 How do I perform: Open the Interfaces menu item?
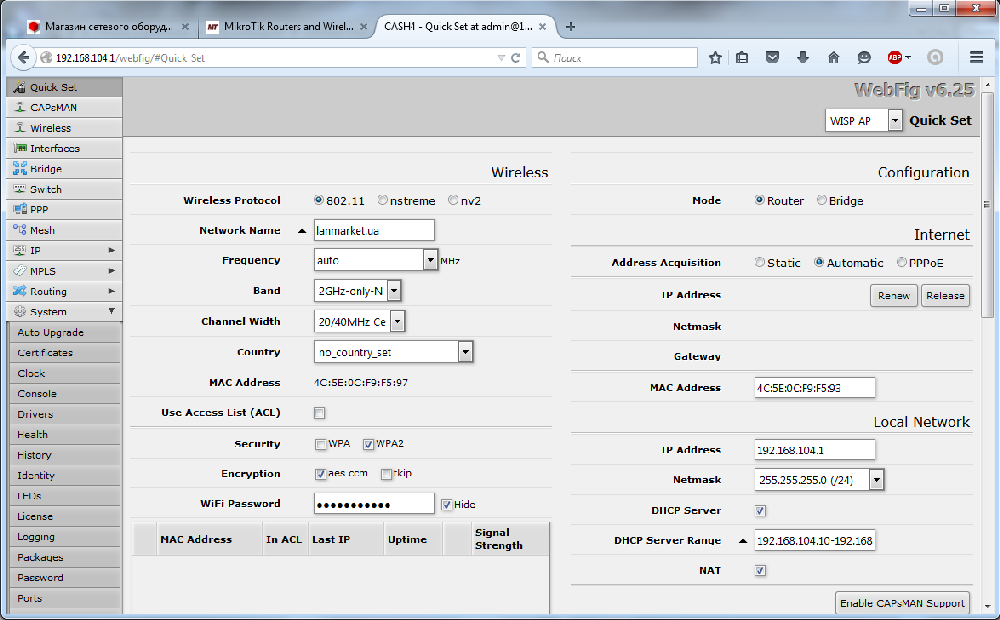click(x=54, y=148)
